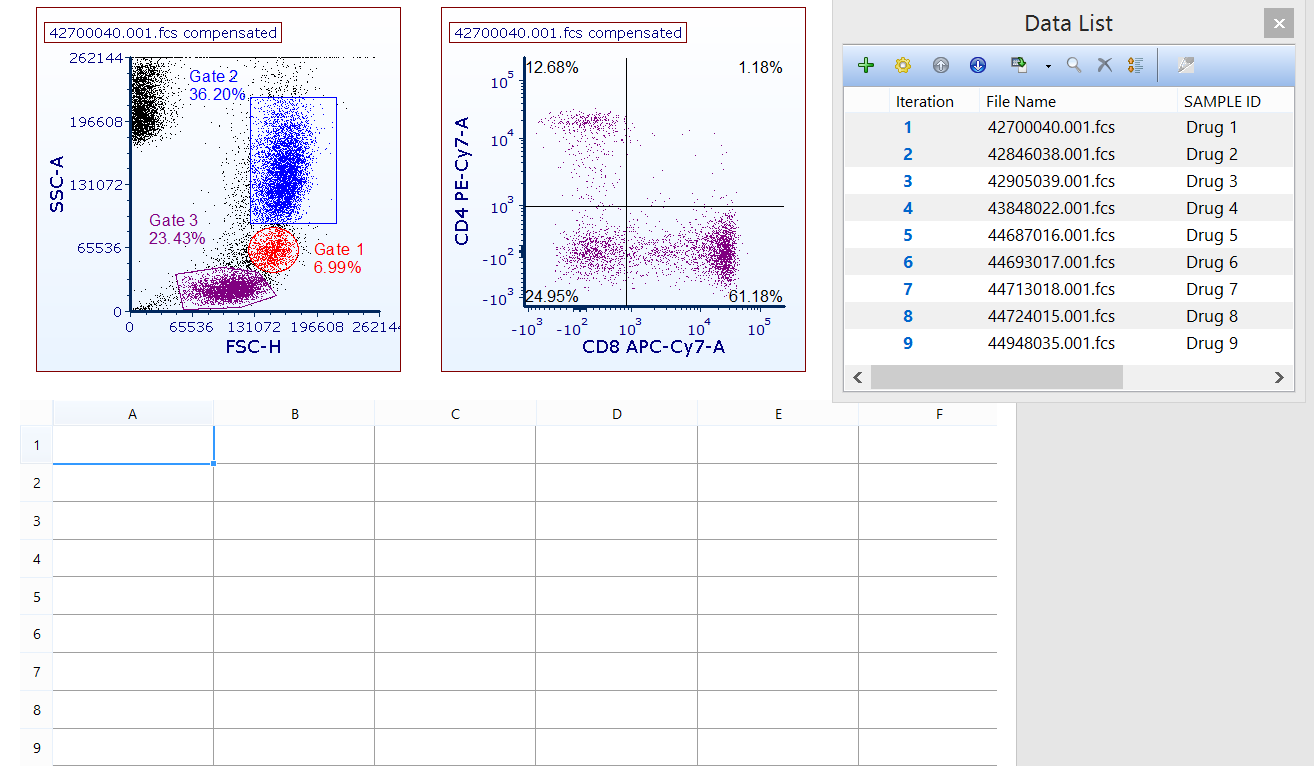Click the green plus add file icon
The image size is (1314, 766).
point(866,65)
